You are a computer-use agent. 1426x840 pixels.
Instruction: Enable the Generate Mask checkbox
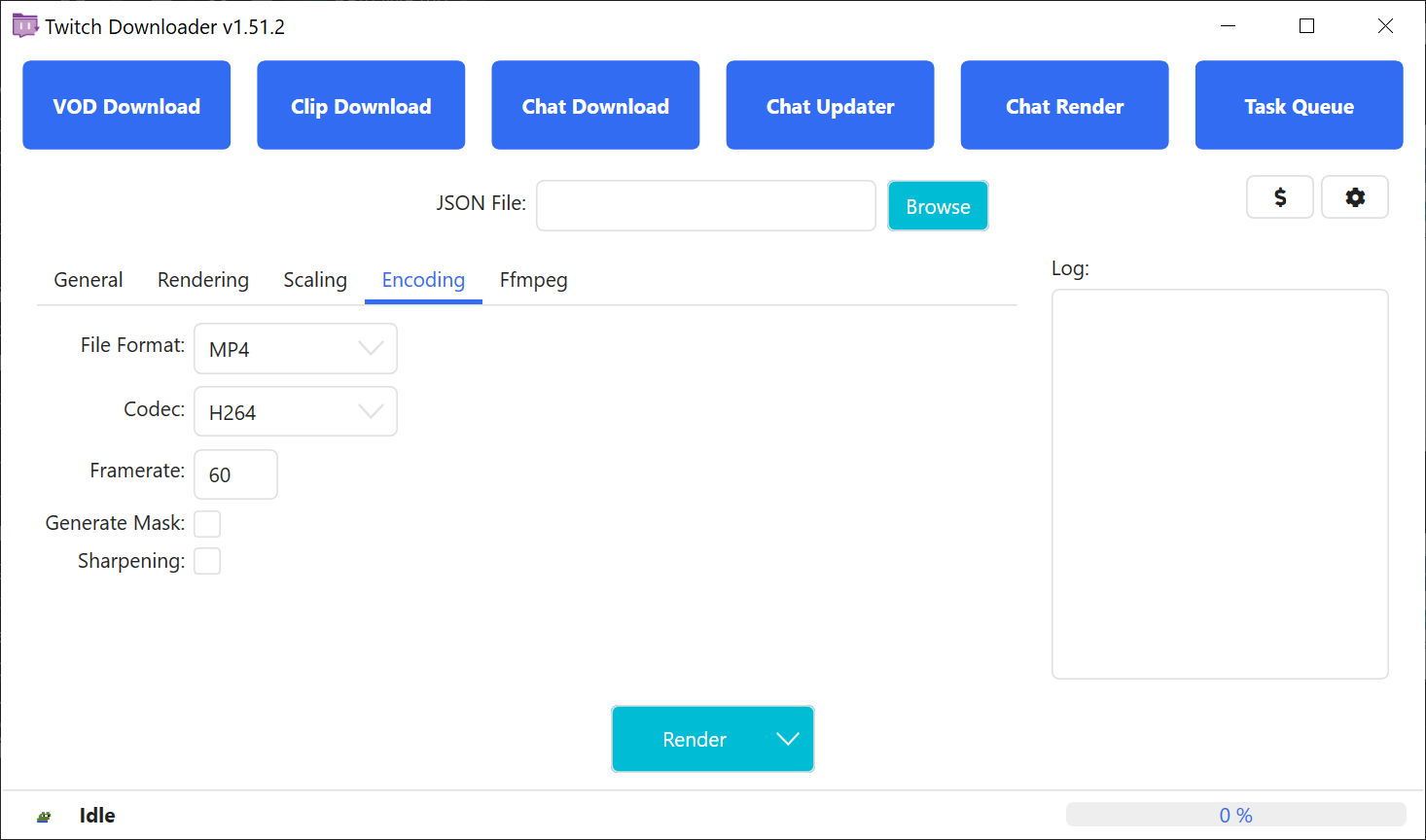[207, 524]
